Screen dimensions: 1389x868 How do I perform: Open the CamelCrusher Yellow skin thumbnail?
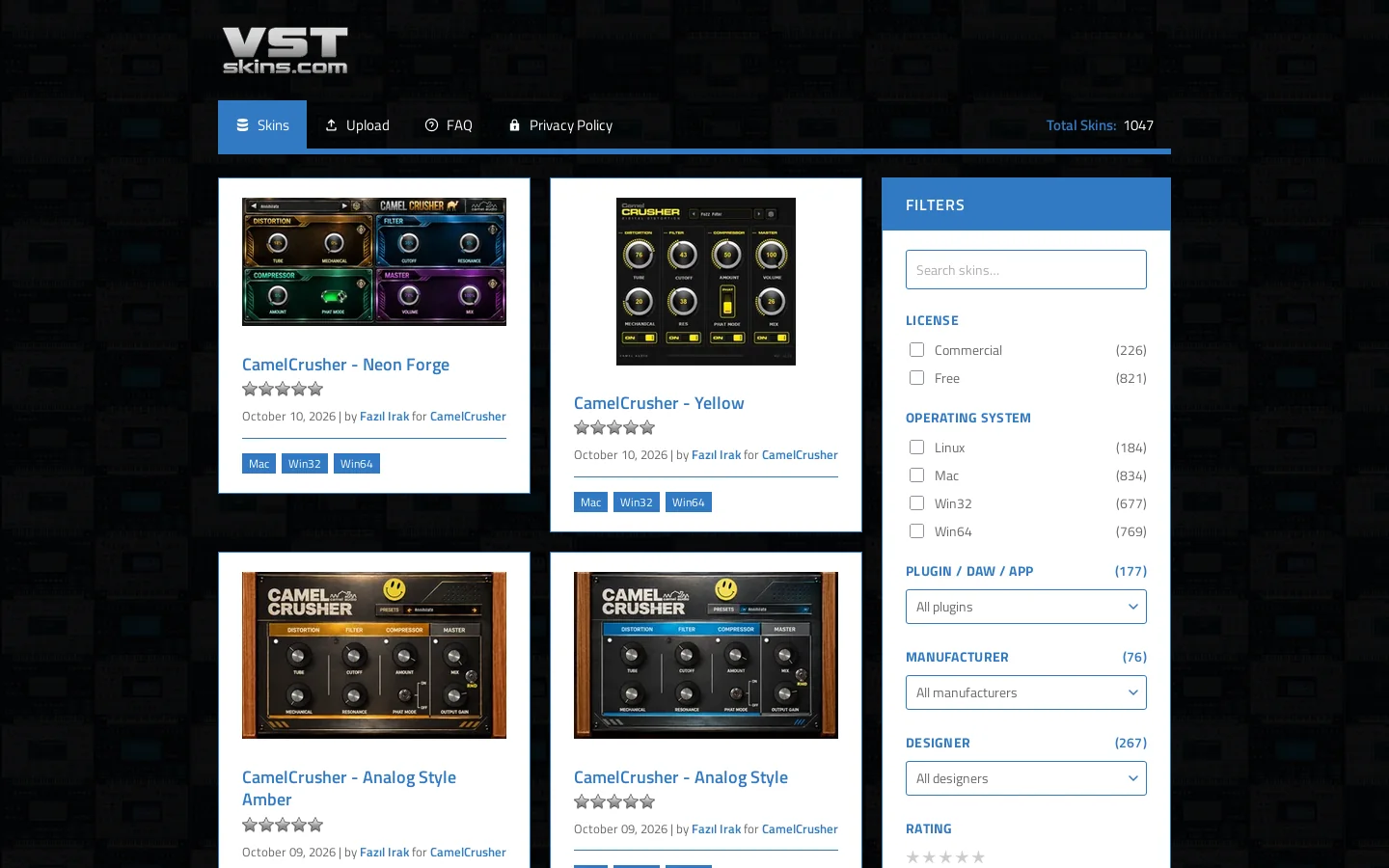pos(706,282)
